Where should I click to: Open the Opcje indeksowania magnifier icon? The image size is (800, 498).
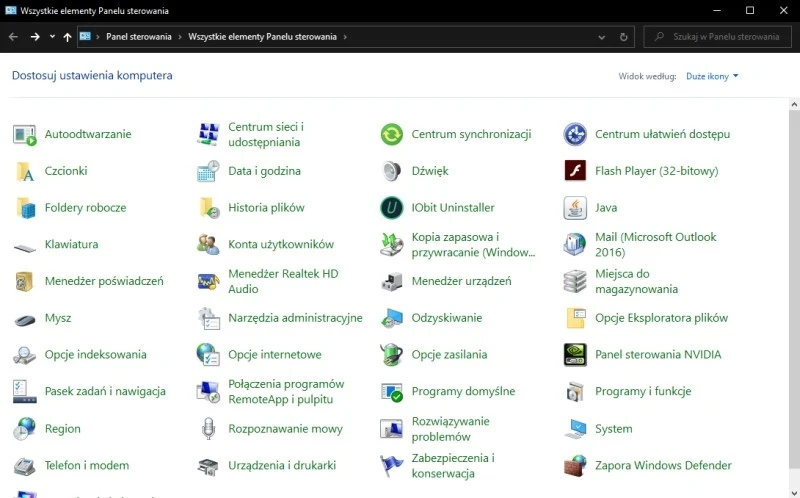point(24,355)
